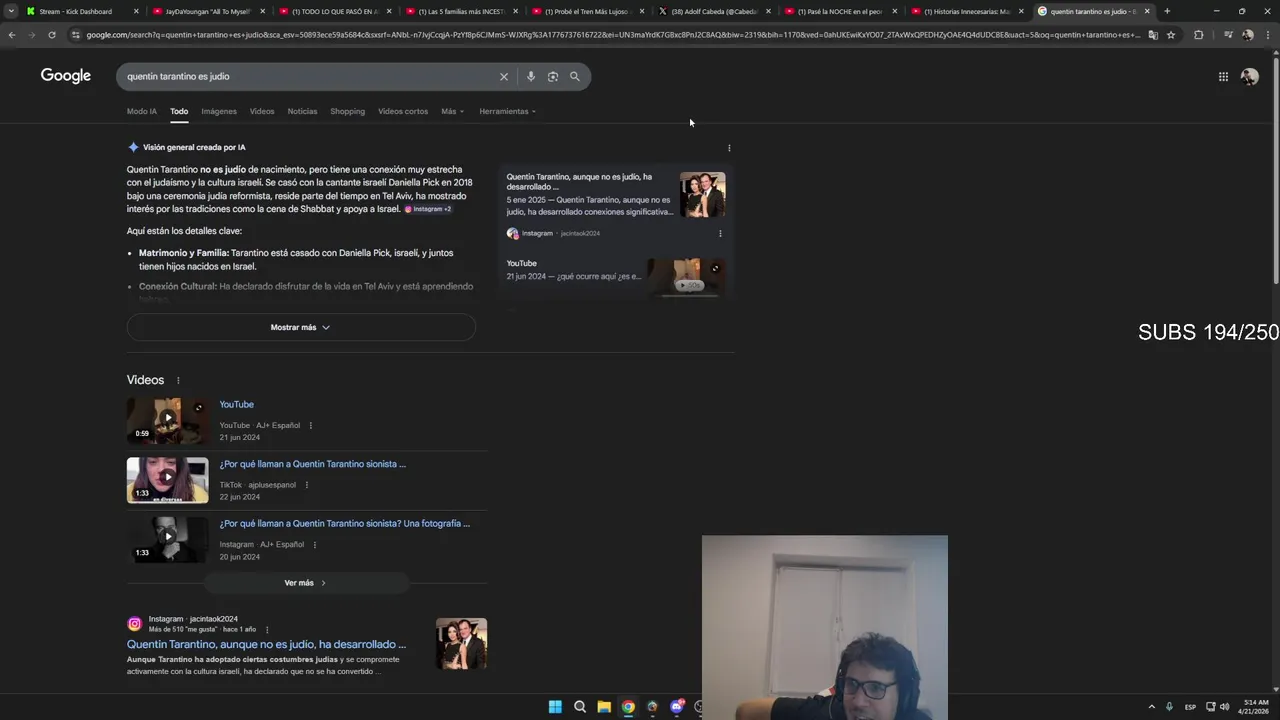Switch to Adolf Cabeda X browser tab

[x=715, y=11]
